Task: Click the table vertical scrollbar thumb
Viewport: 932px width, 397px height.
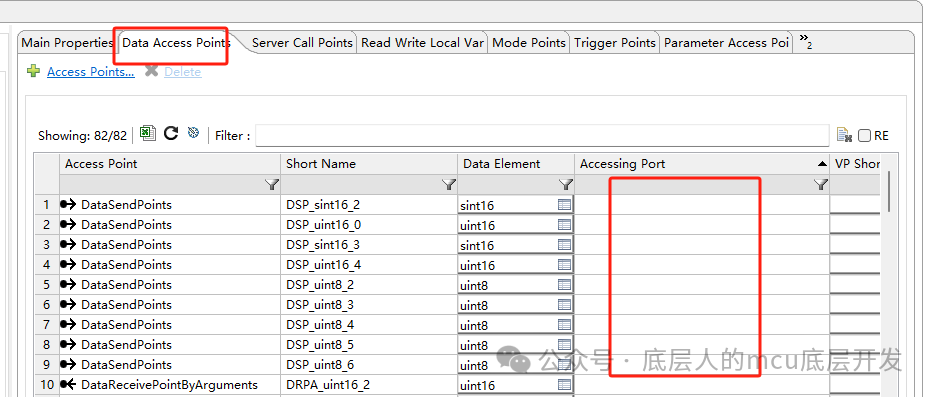Action: pos(889,190)
